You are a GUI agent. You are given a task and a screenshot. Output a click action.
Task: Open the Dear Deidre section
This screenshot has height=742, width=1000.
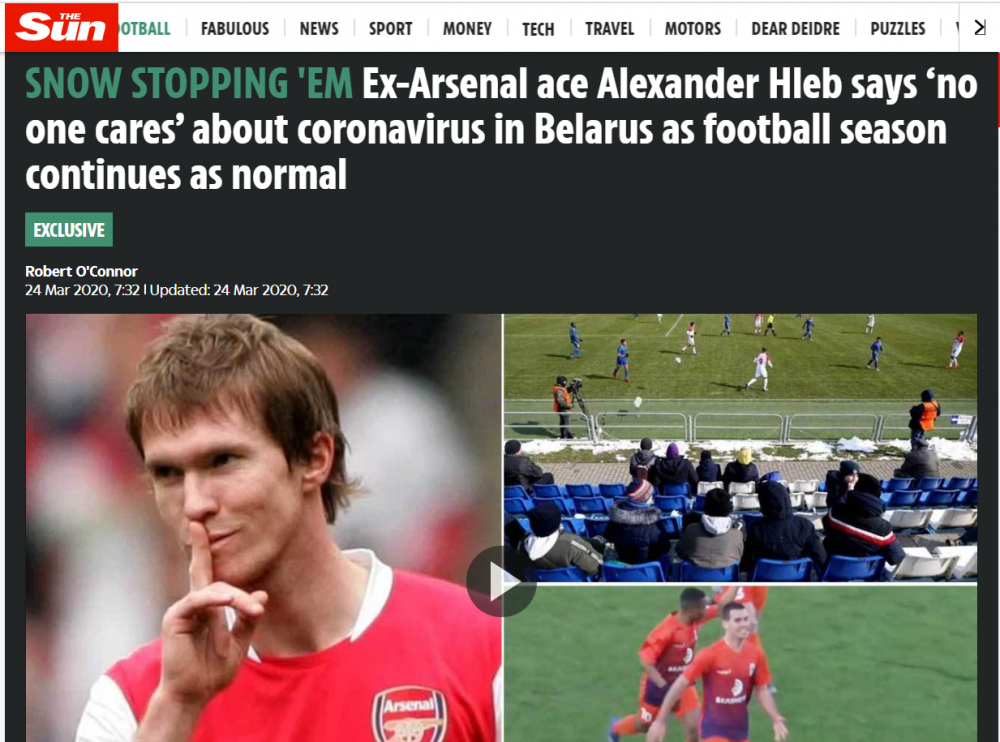click(795, 29)
